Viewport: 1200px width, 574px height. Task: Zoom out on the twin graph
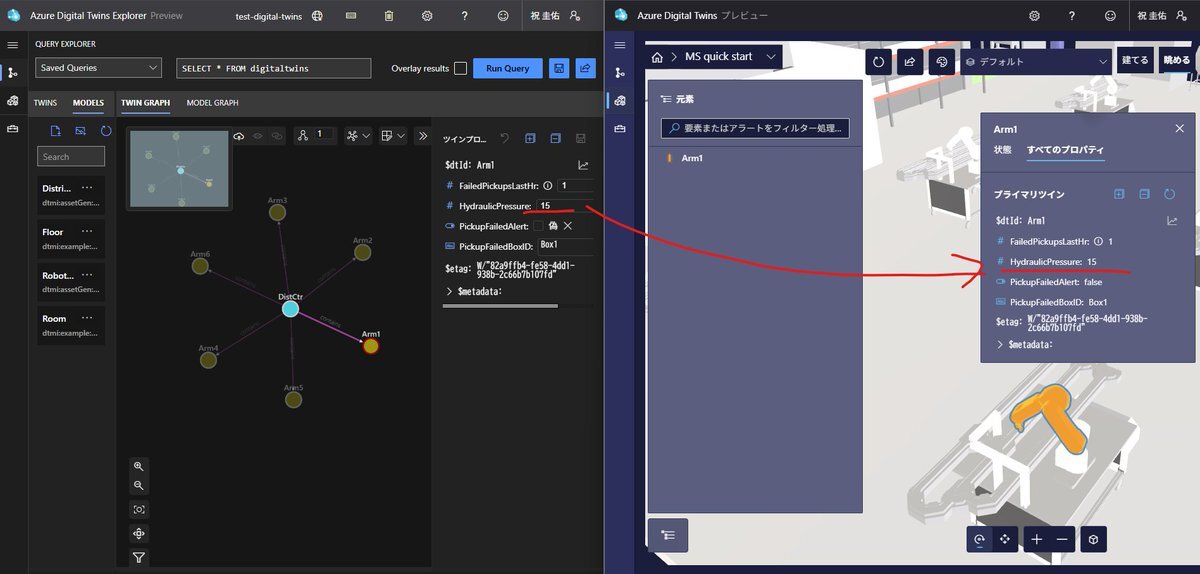(x=139, y=485)
